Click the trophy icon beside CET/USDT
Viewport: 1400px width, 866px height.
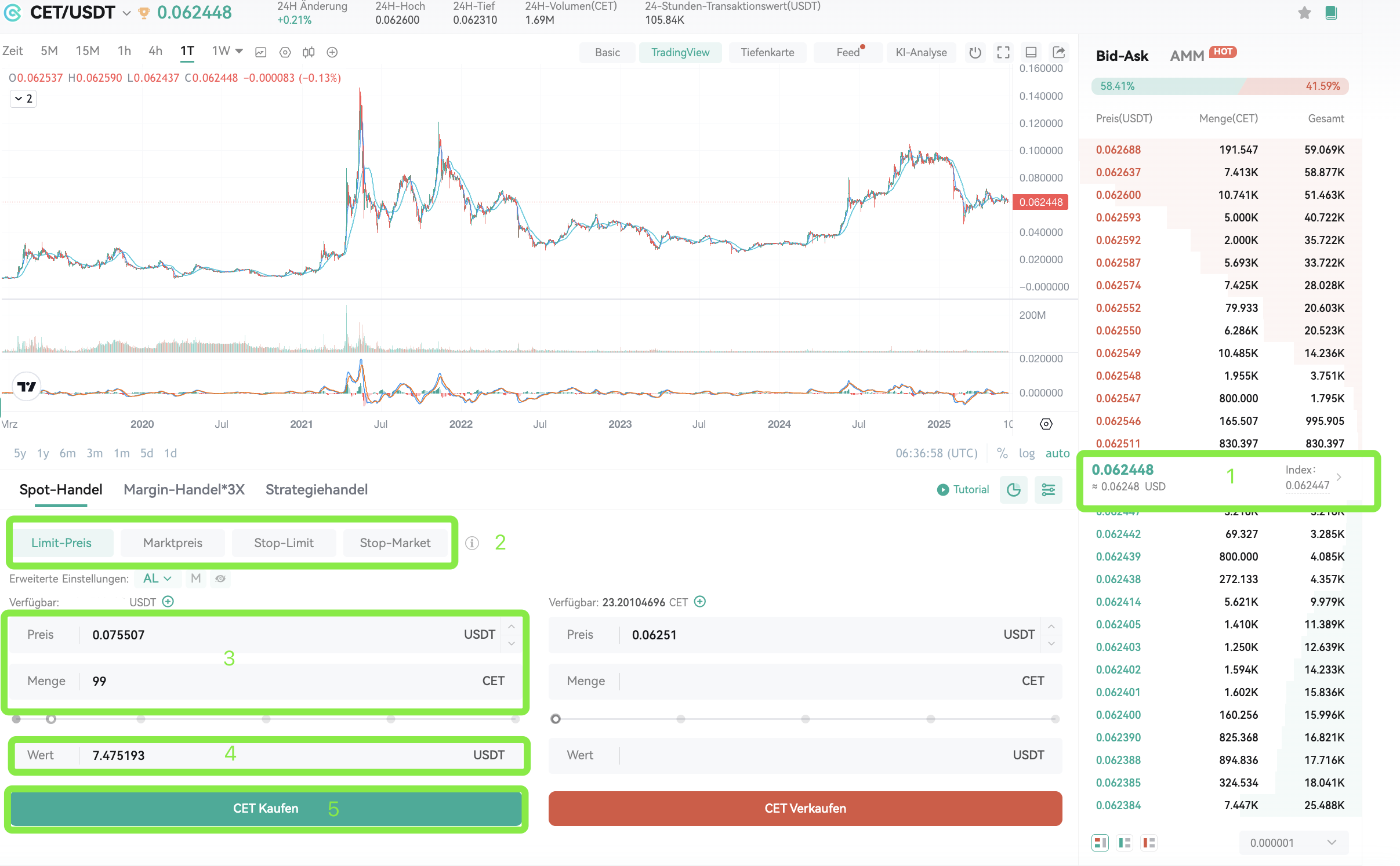point(144,13)
